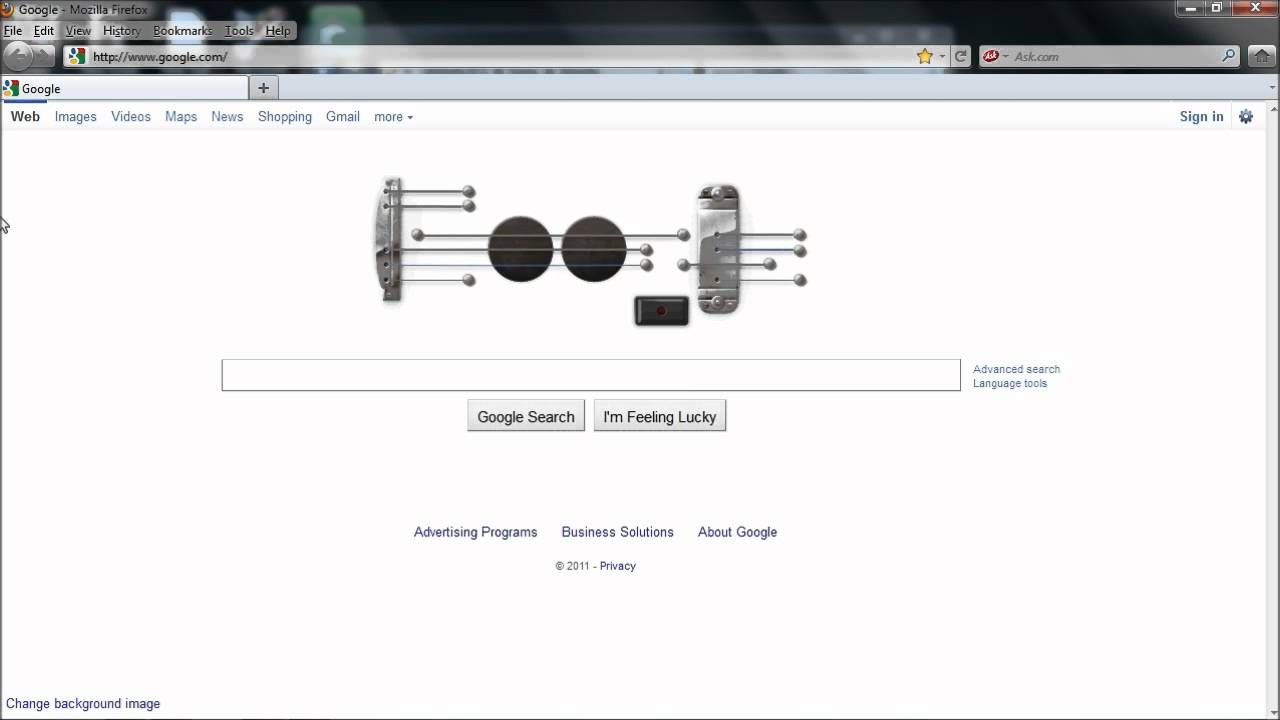This screenshot has height=720, width=1280.
Task: Open Business Solutions link
Action: pos(618,532)
